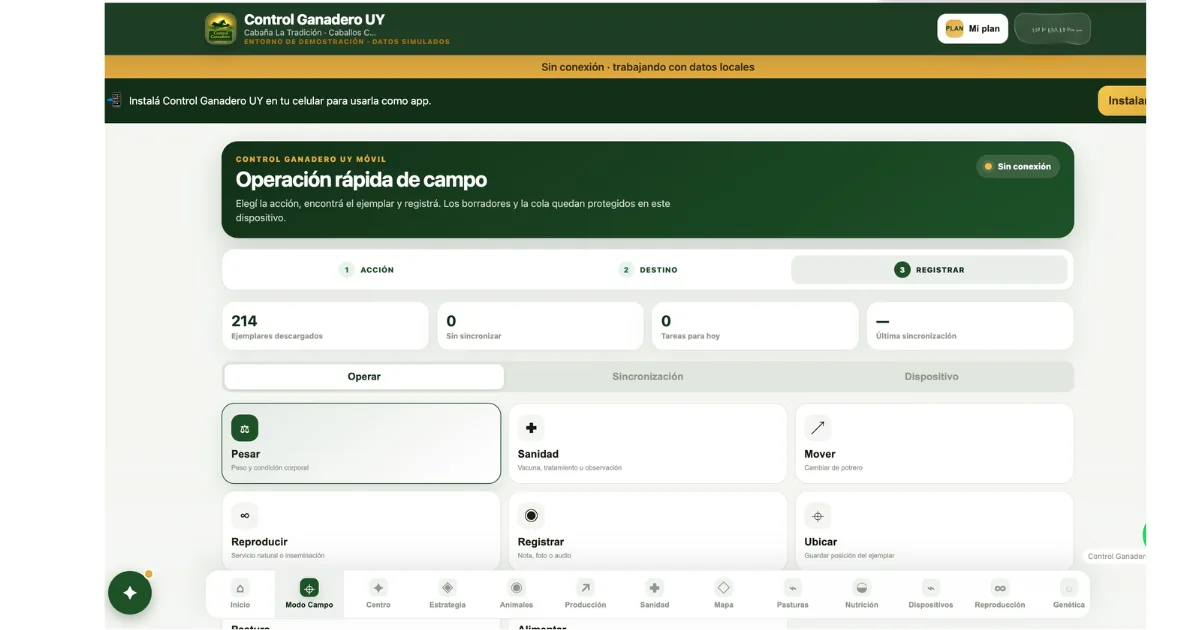Open Sanidad in the bottom navigation bar
This screenshot has width=1200, height=630.
pyautogui.click(x=654, y=593)
